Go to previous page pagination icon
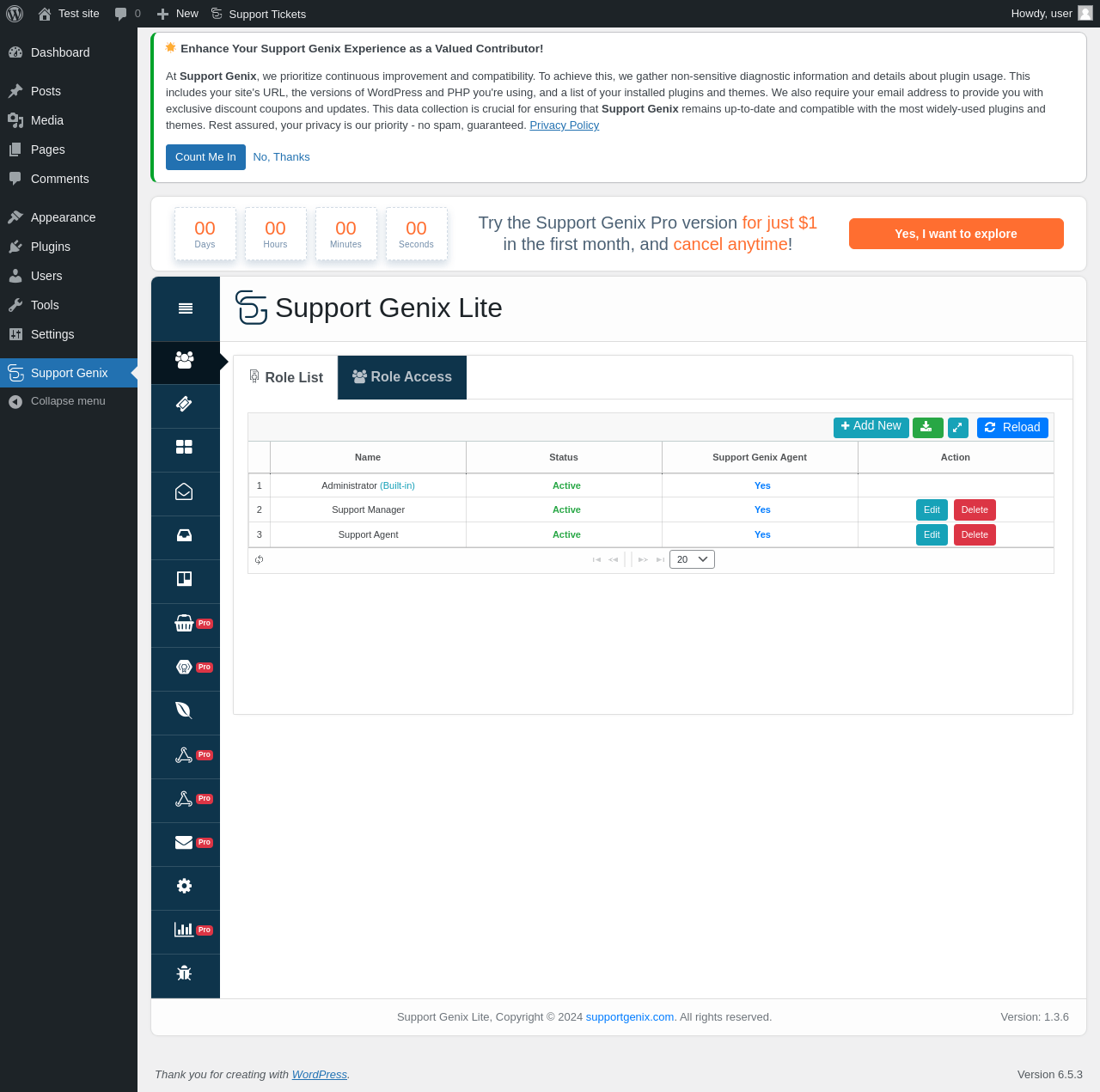1100x1092 pixels. point(613,559)
